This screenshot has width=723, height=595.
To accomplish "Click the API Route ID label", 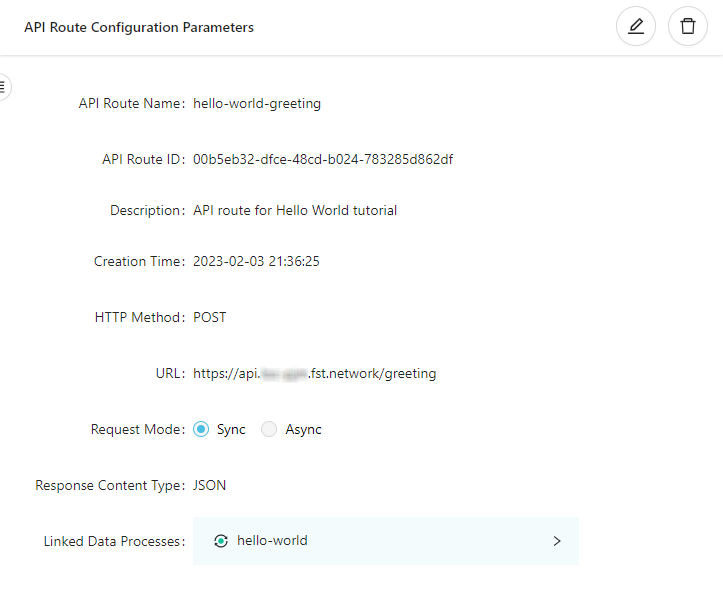I will [x=143, y=160].
